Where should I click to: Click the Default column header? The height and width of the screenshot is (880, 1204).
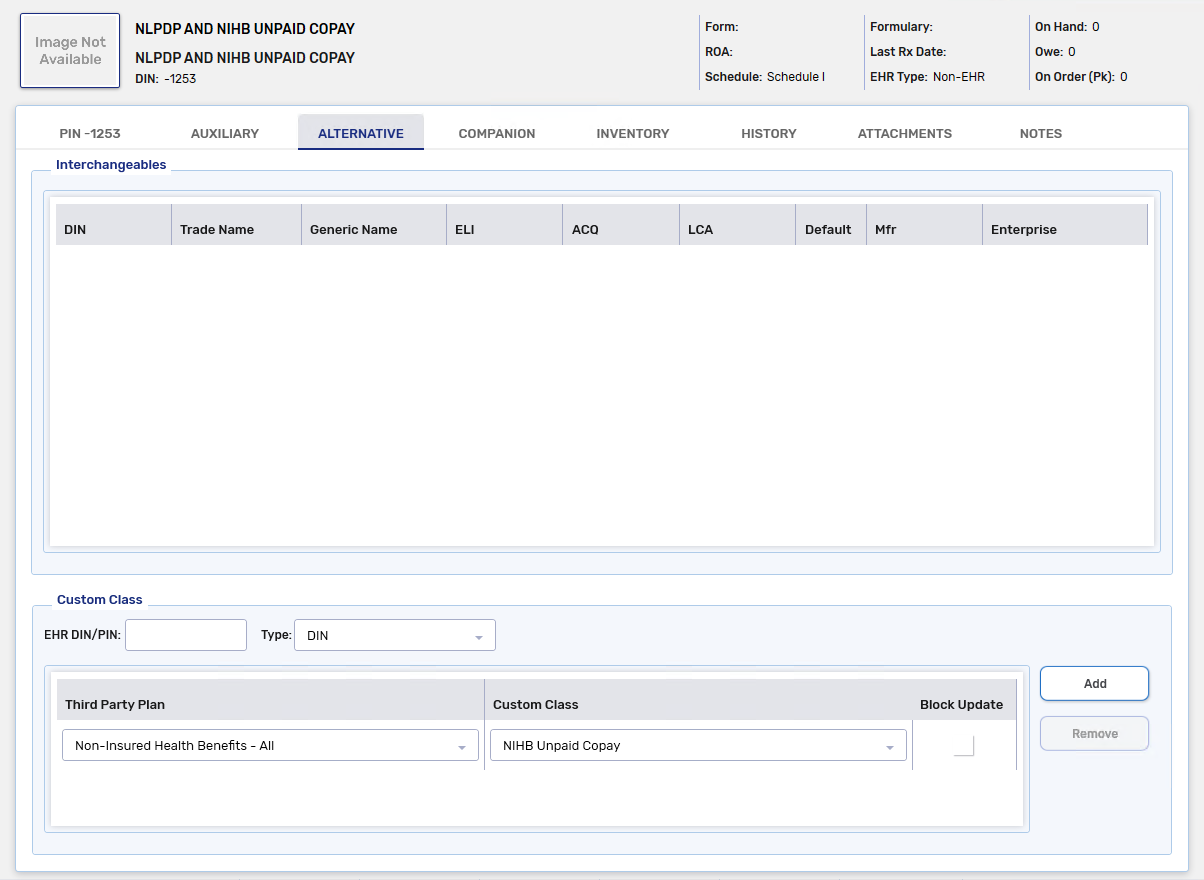click(x=831, y=225)
